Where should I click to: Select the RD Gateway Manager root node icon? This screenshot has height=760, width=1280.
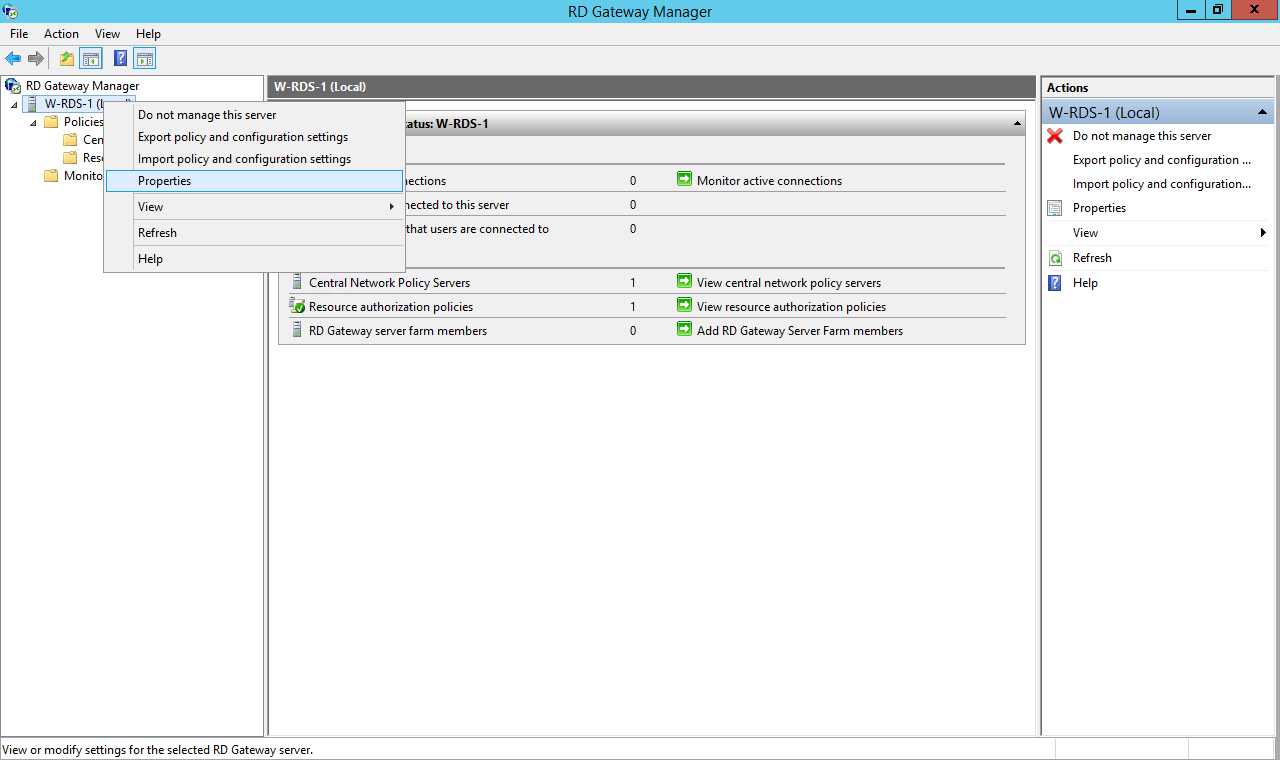click(13, 86)
